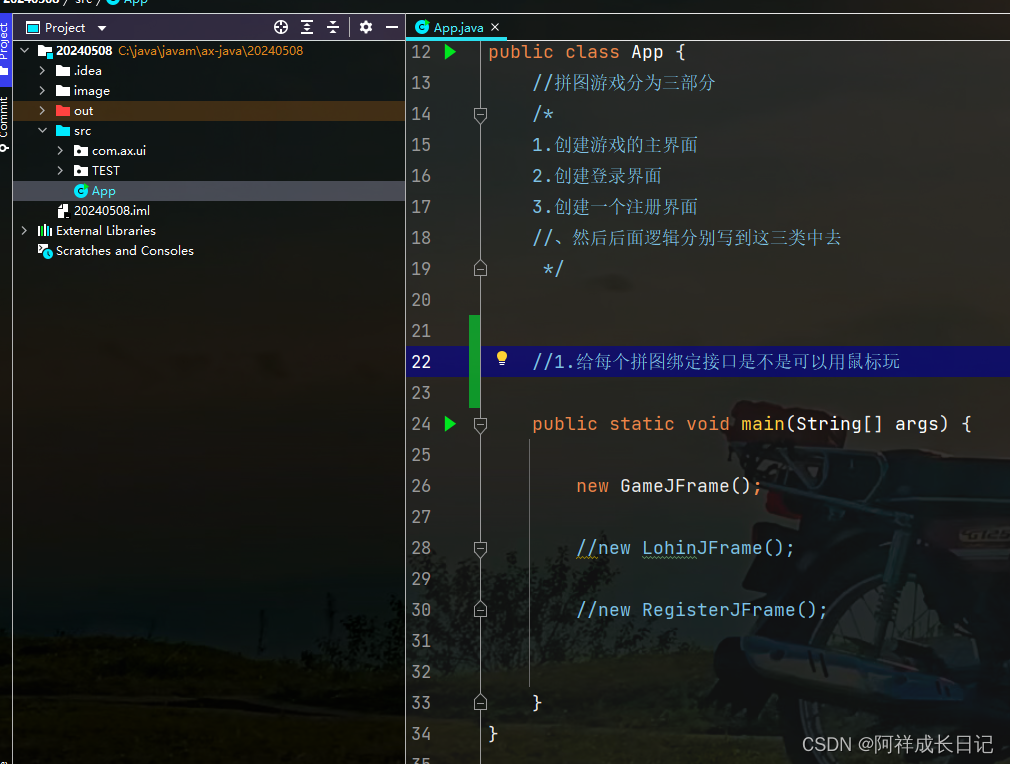Screen dimensions: 1010x764
Task: Toggle fold of main method closing at line 33
Action: (480, 702)
